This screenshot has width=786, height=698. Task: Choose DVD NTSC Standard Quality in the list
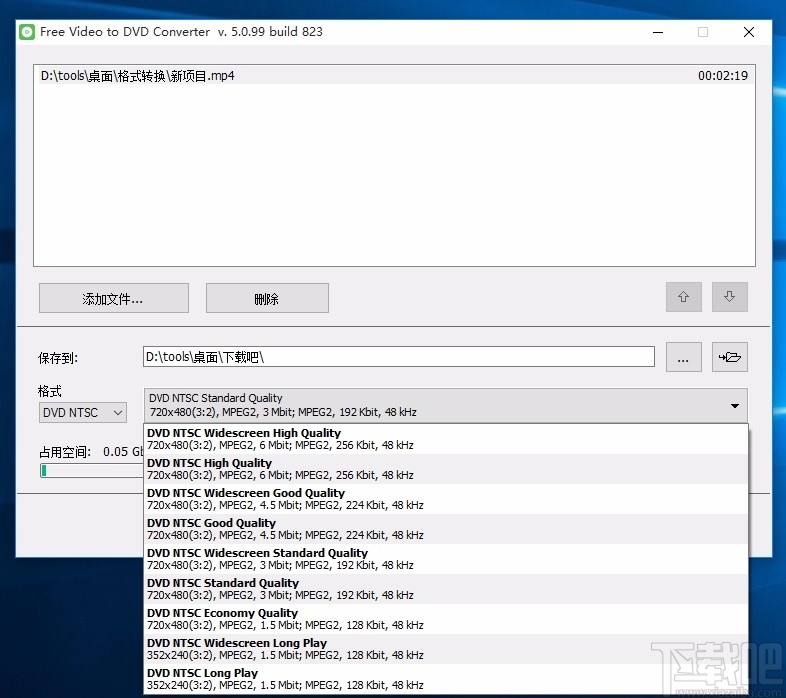click(446, 589)
